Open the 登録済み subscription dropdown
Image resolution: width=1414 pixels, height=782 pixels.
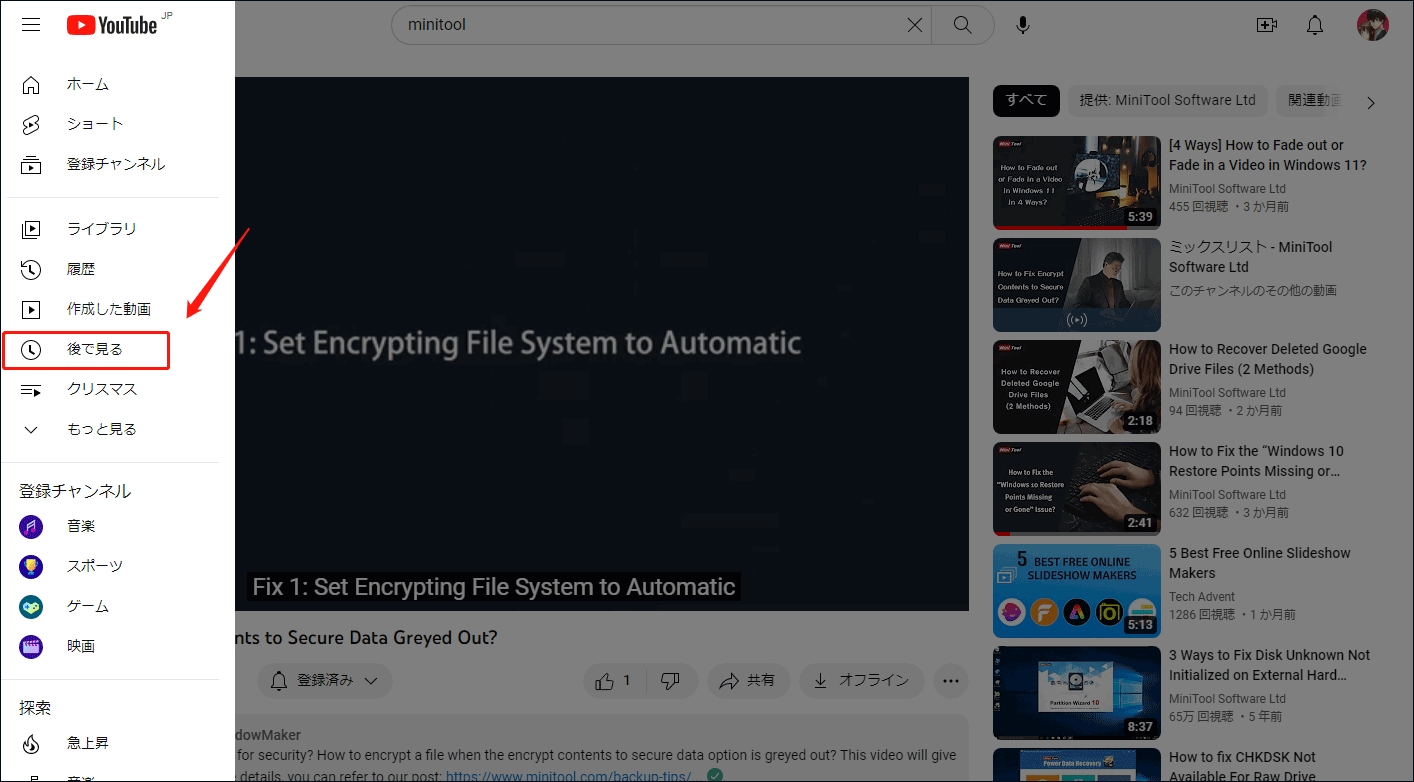click(325, 681)
